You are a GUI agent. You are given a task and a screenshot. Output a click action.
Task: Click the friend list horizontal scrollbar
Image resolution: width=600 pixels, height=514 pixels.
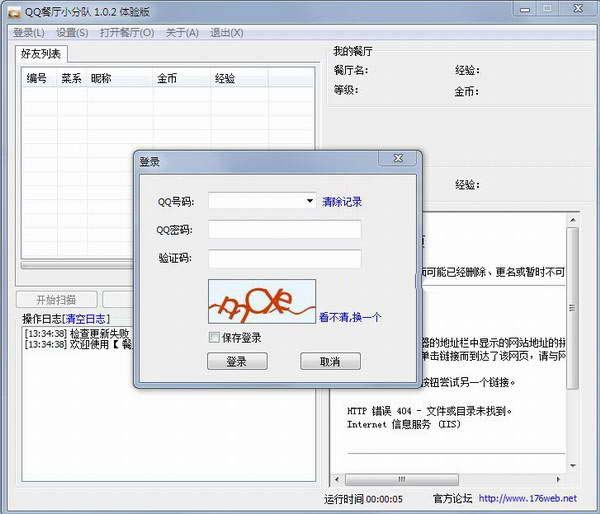[78, 265]
